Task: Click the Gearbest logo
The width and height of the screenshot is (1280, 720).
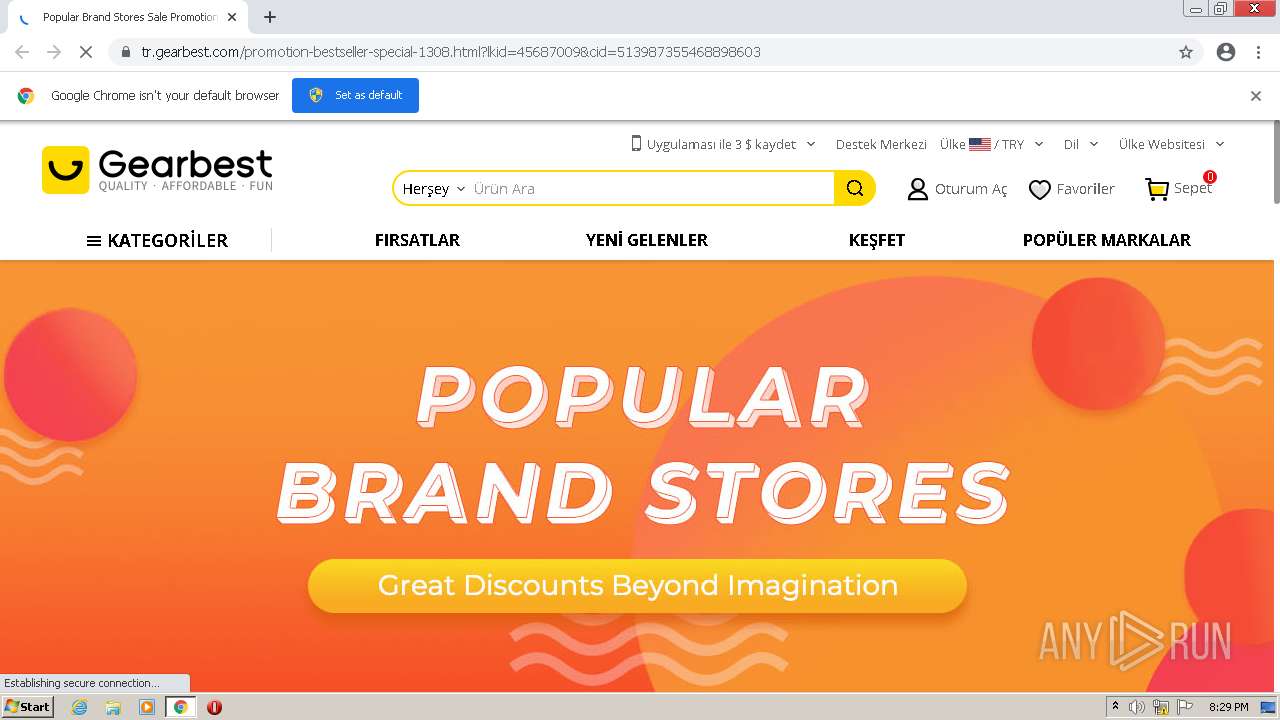Action: [x=157, y=170]
